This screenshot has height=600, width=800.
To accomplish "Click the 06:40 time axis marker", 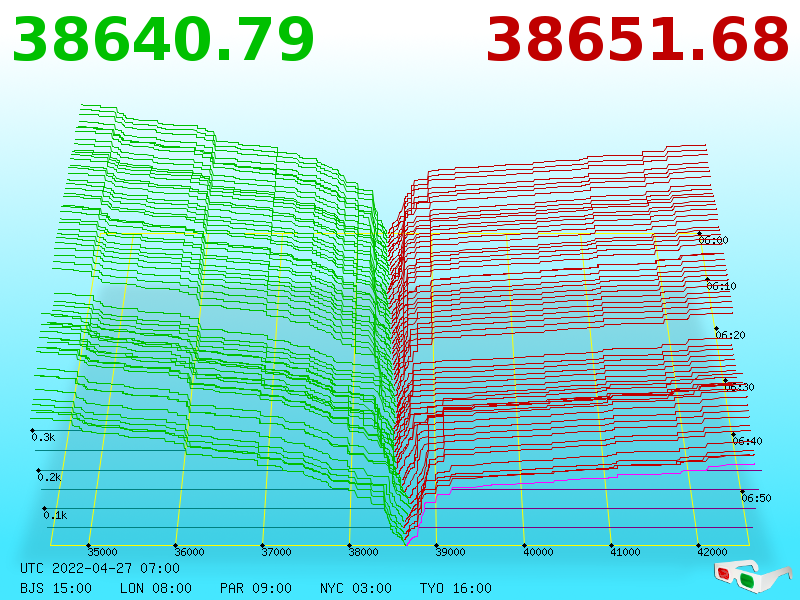I will tap(747, 441).
